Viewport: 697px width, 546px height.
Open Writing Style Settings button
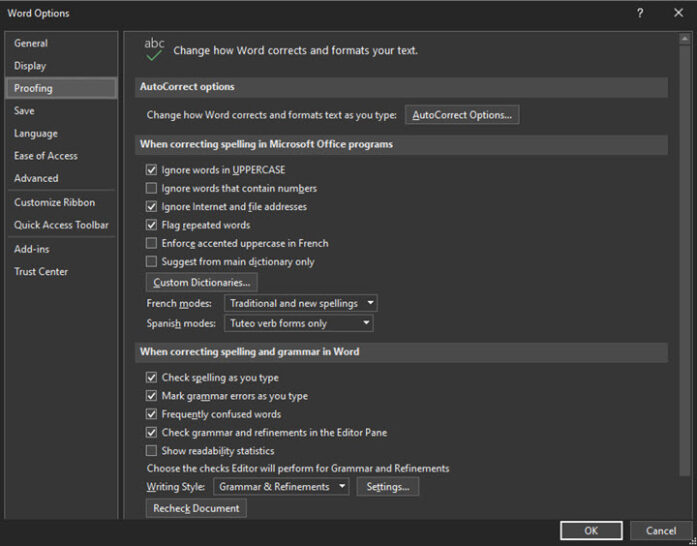click(388, 486)
